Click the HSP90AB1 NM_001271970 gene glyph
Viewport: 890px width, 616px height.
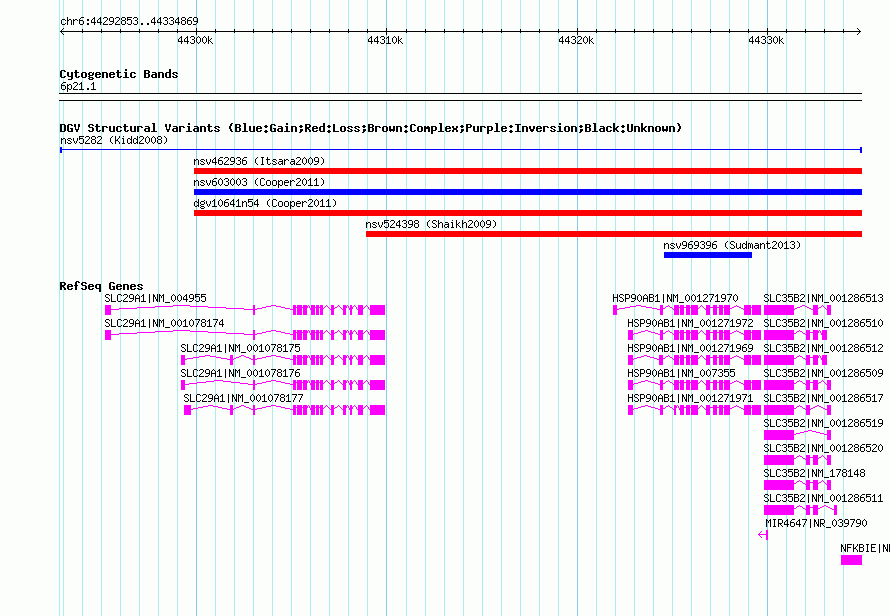[687, 310]
